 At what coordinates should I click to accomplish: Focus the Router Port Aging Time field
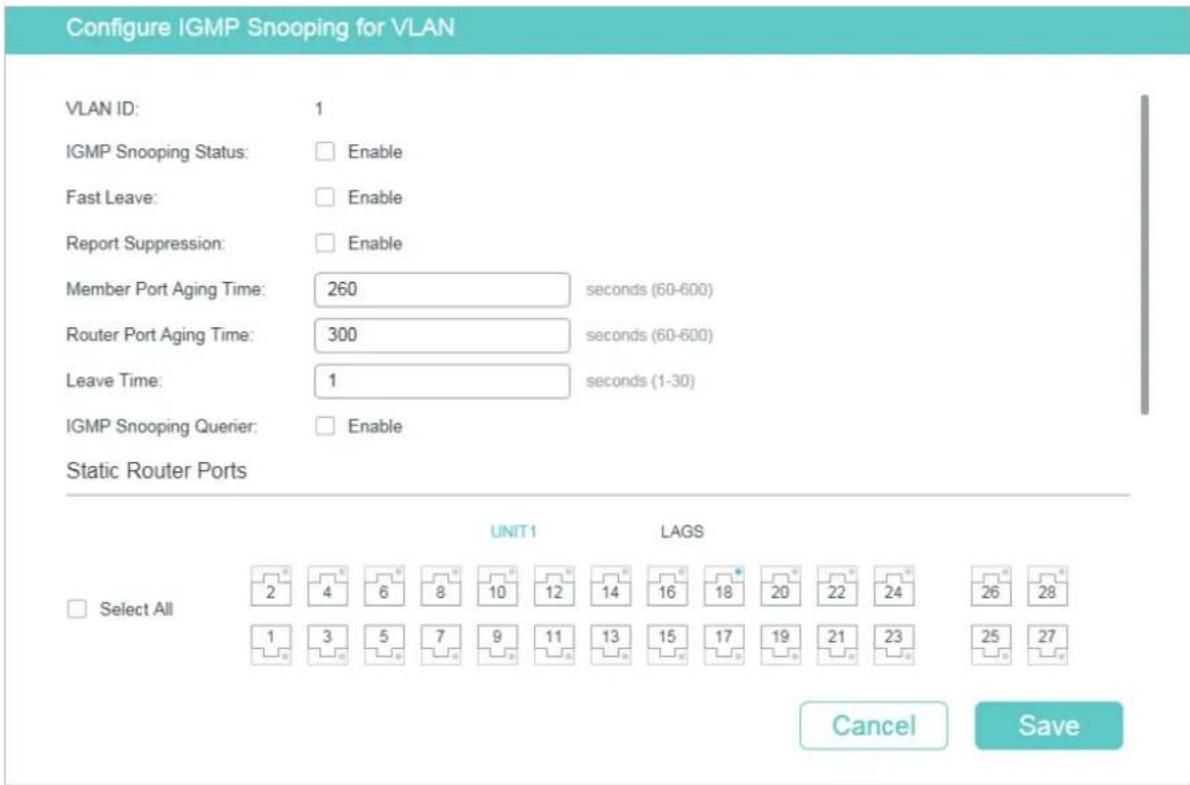point(442,336)
